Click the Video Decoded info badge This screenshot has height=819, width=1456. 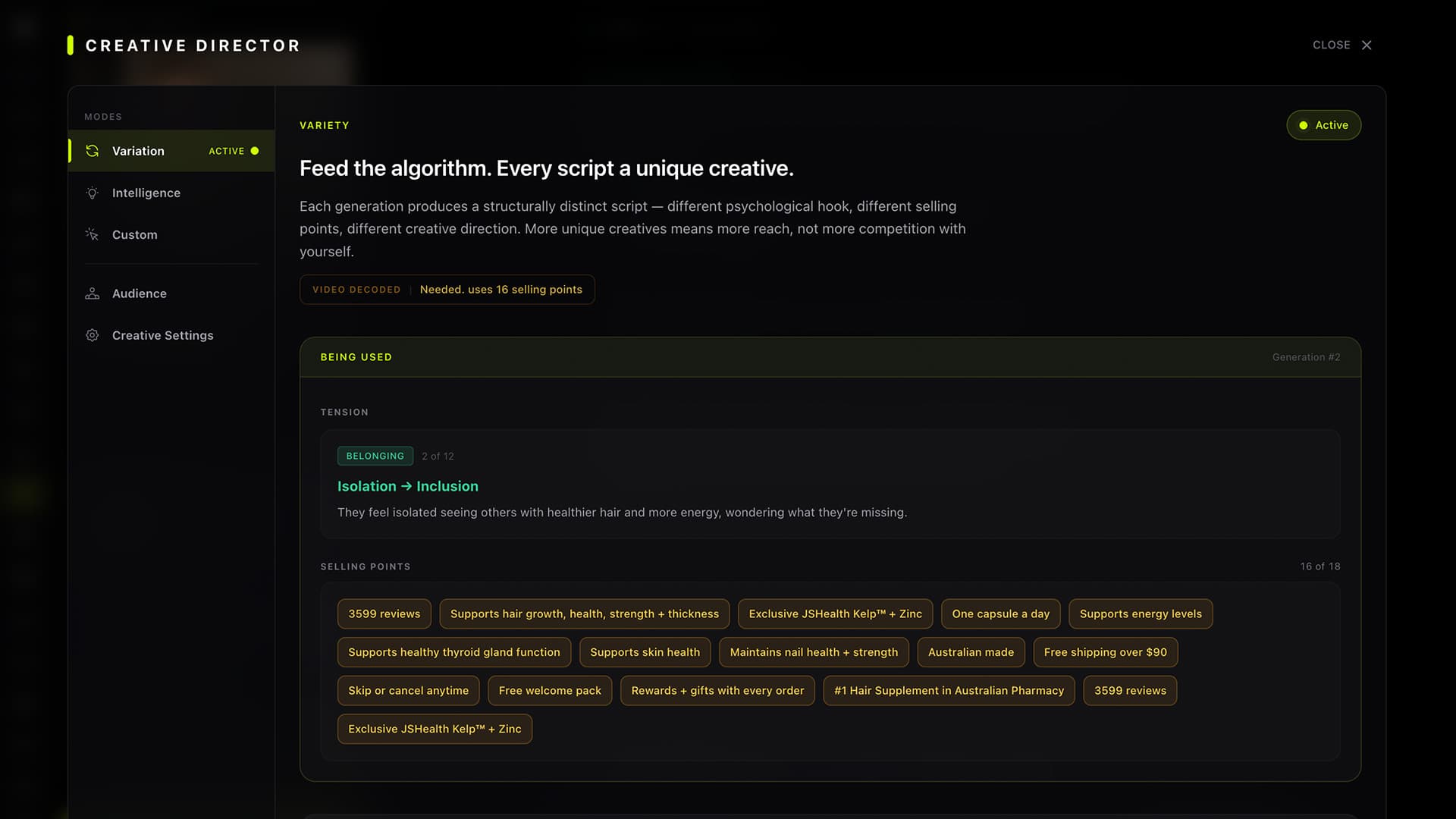pos(447,290)
